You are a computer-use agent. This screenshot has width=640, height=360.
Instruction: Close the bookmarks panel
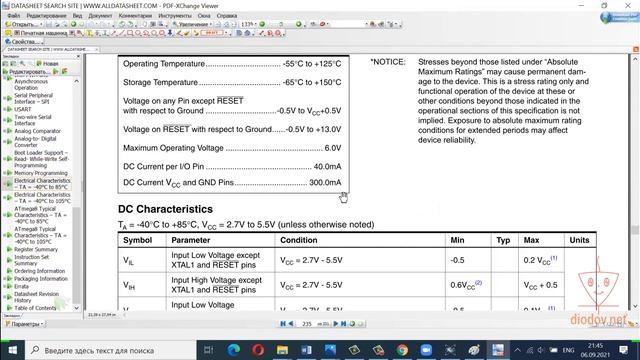click(x=78, y=56)
